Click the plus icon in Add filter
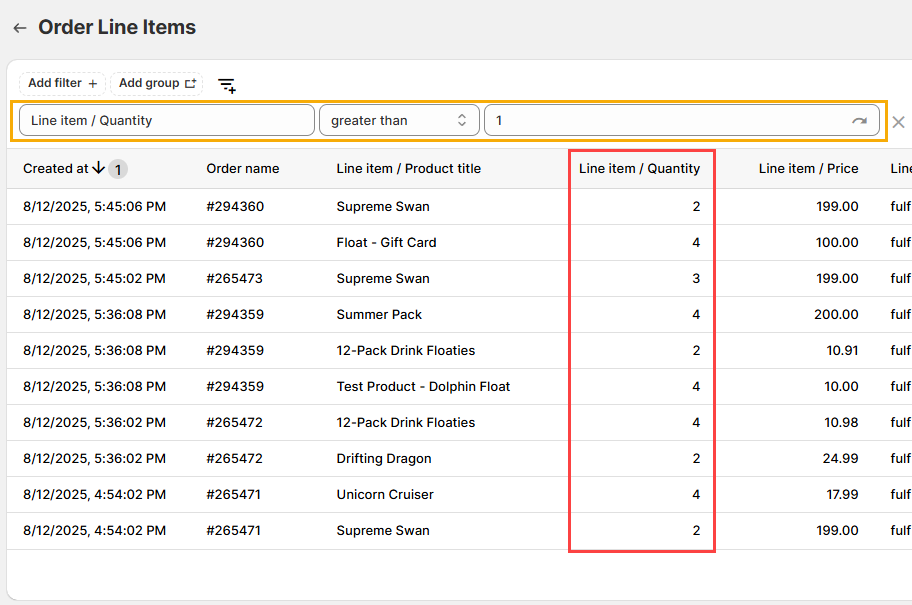Screen dimensions: 912x605 (x=93, y=84)
